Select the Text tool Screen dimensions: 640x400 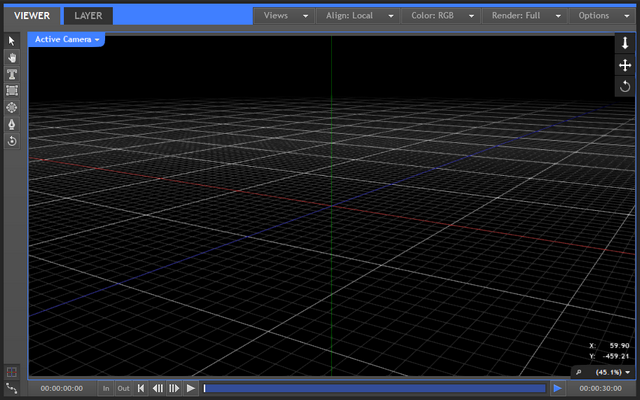point(12,74)
